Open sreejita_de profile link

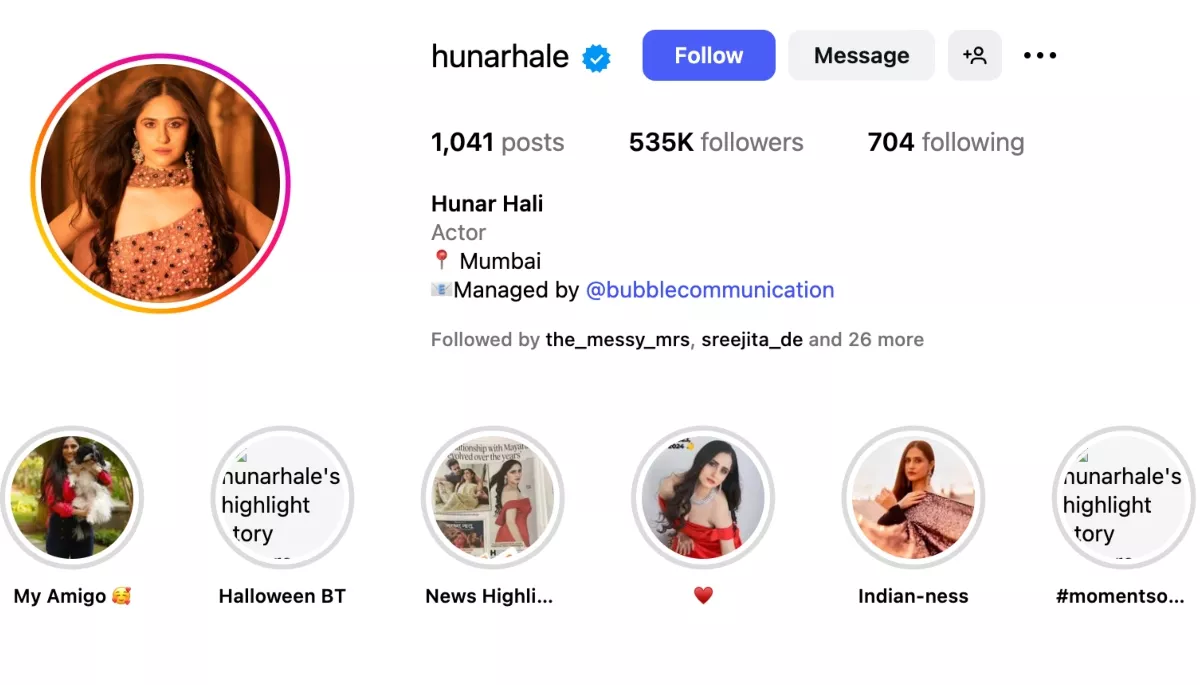(x=752, y=340)
